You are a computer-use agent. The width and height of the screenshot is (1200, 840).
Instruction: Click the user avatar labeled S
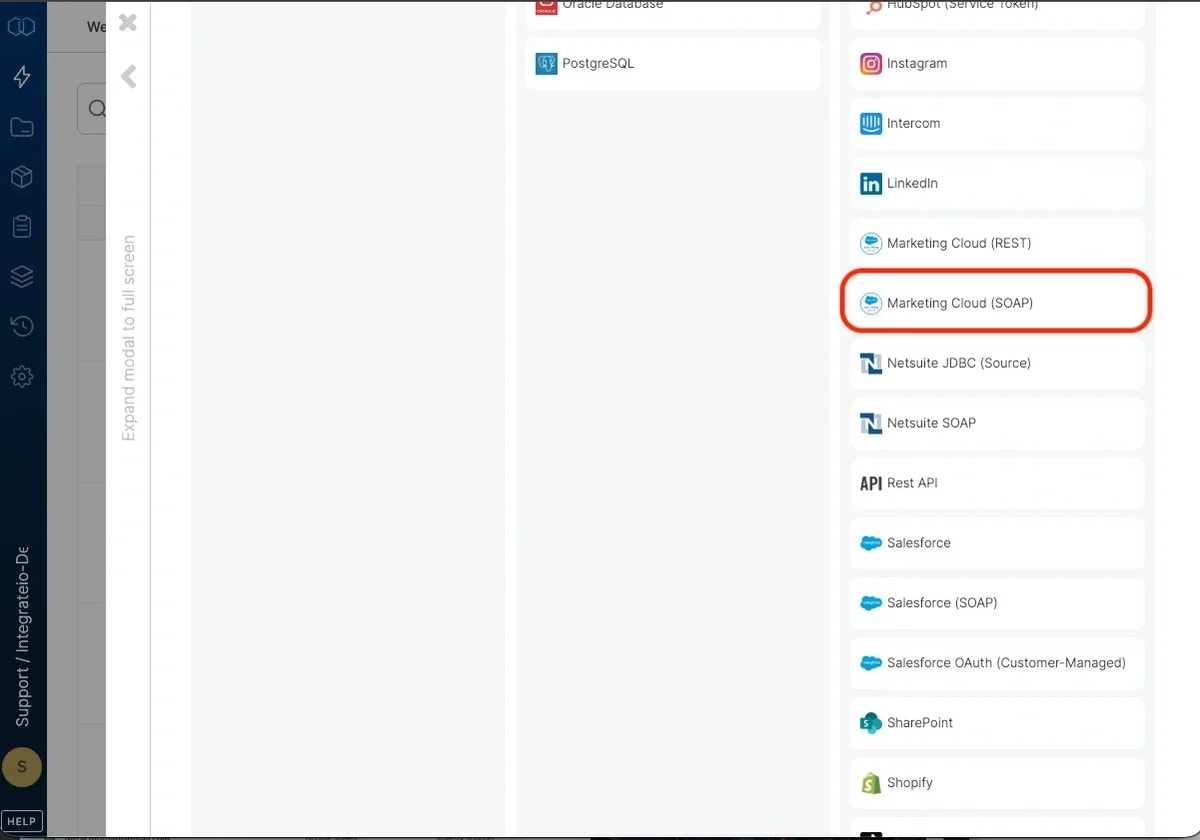(x=22, y=768)
